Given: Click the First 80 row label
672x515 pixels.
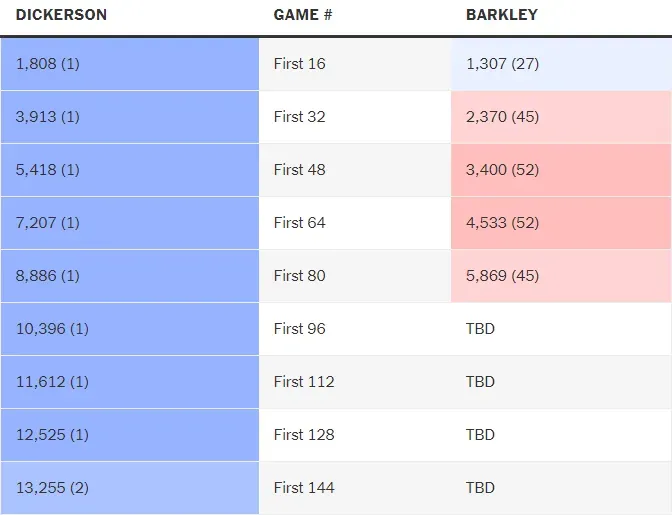Looking at the screenshot, I should click(300, 276).
